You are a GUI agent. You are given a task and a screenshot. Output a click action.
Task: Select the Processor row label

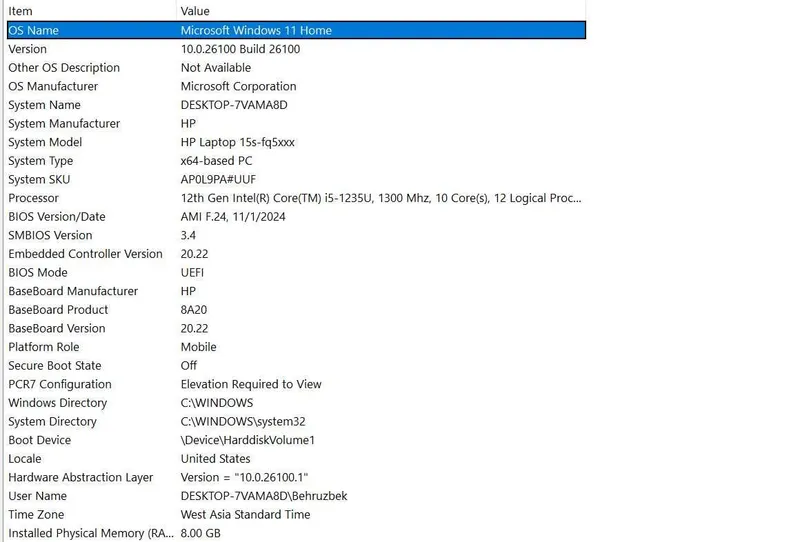[x=33, y=198]
